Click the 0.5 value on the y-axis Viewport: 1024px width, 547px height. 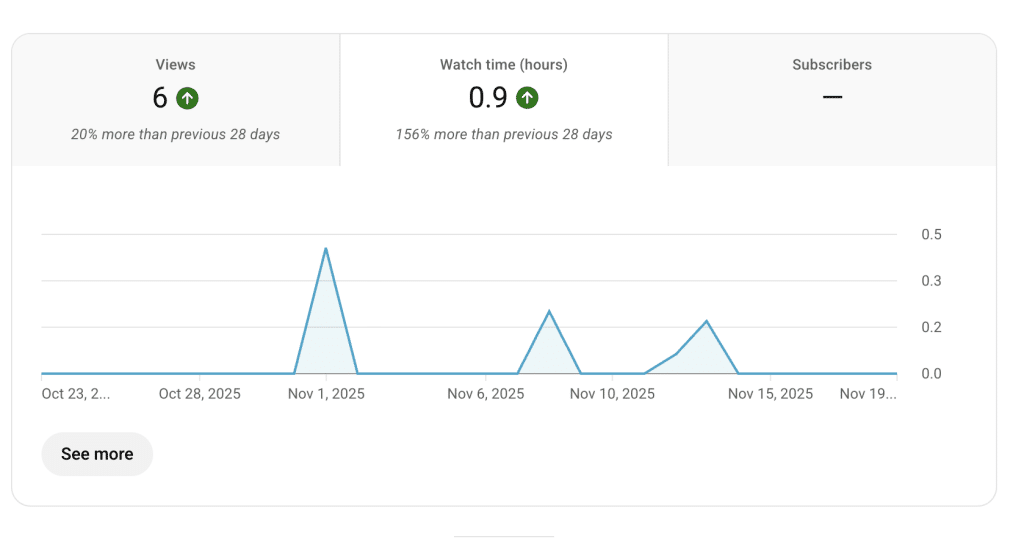[x=931, y=235]
